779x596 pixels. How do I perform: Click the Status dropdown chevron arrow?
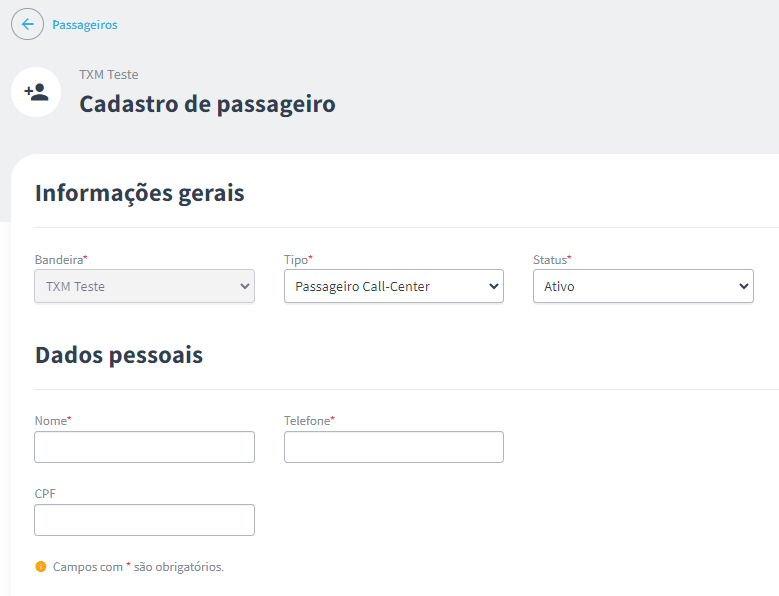(743, 286)
